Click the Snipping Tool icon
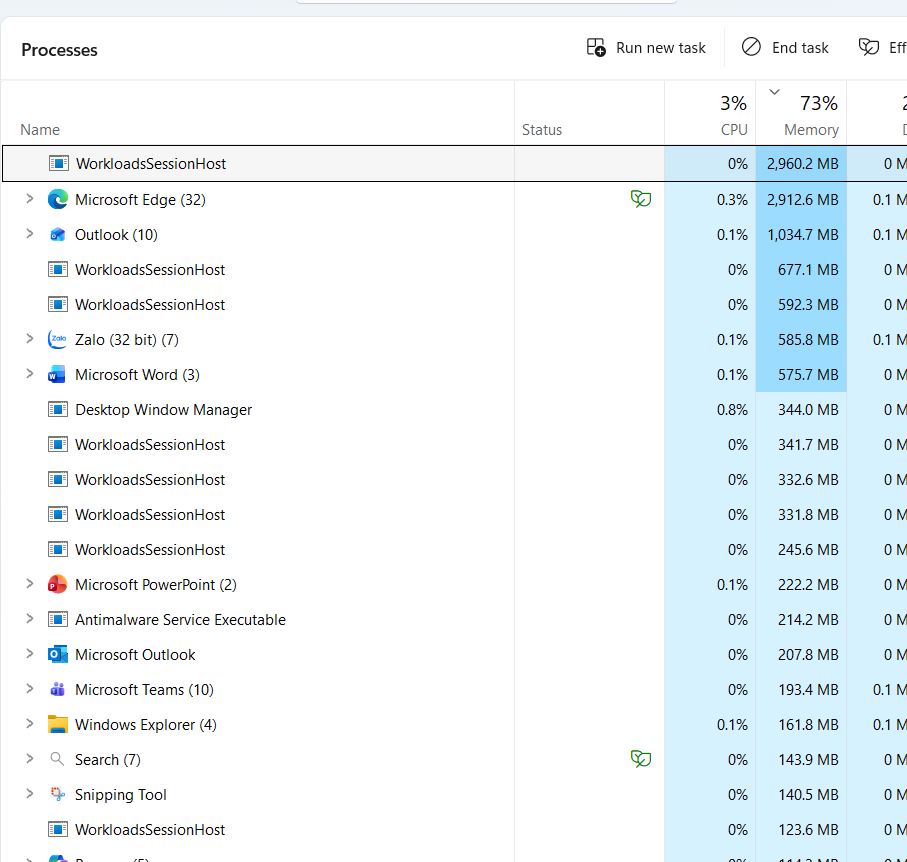This screenshot has height=862, width=907. 58,794
